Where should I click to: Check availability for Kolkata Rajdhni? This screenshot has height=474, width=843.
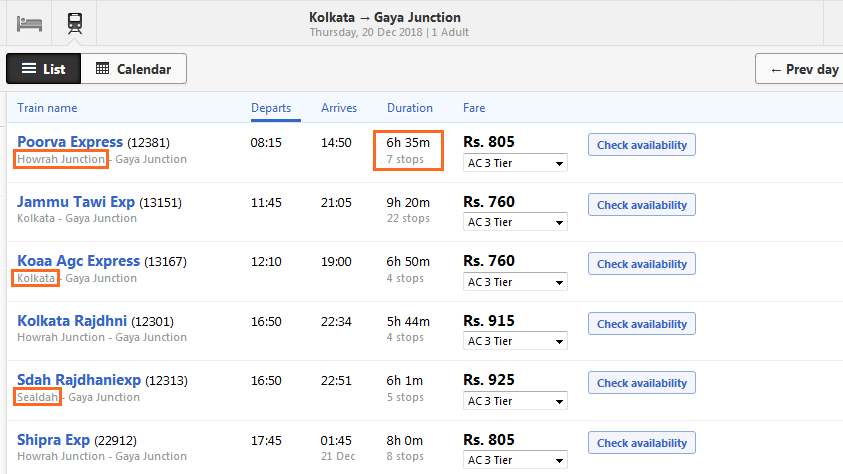pos(642,324)
